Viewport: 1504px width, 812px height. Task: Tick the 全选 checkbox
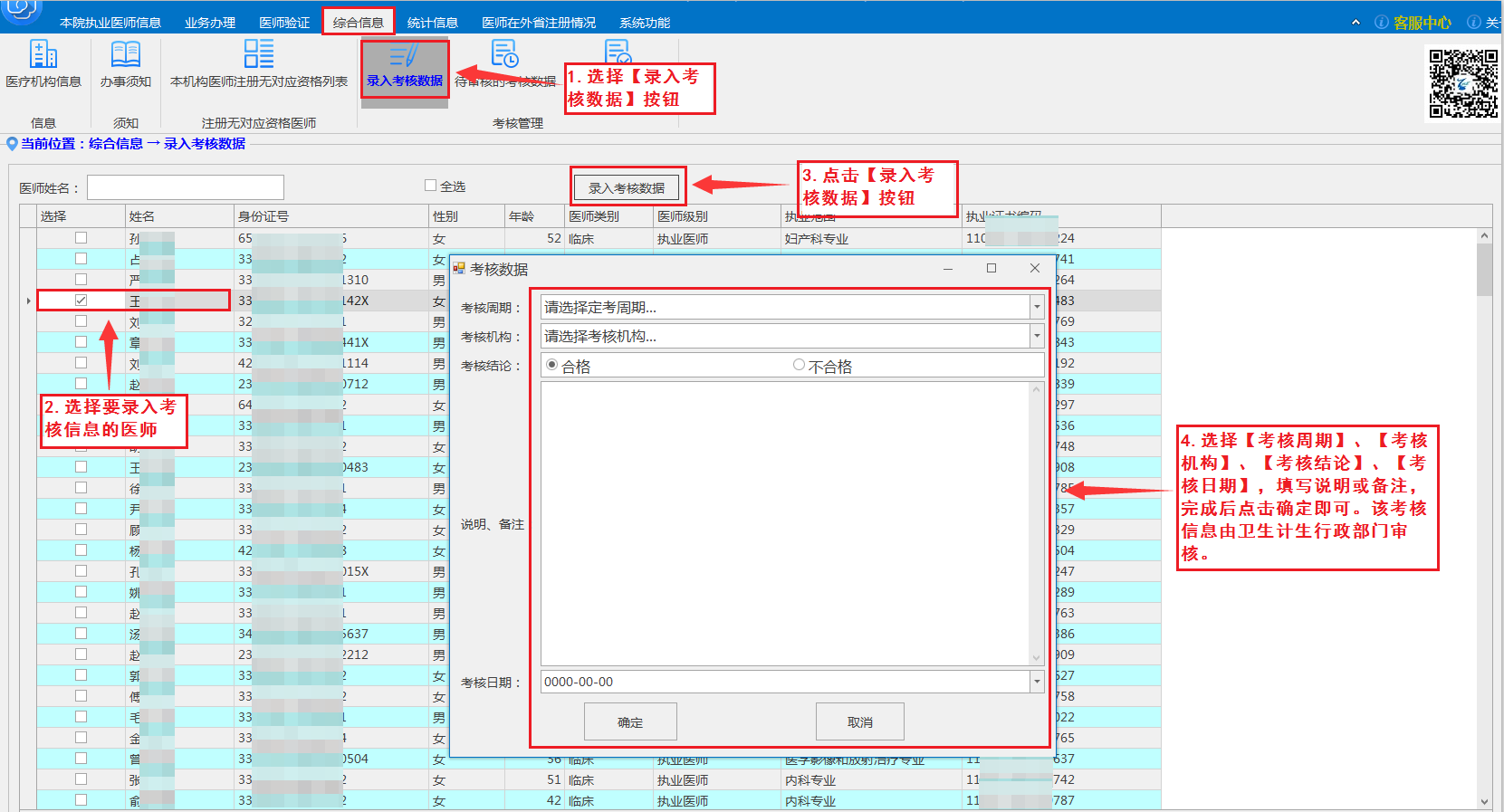coord(431,186)
